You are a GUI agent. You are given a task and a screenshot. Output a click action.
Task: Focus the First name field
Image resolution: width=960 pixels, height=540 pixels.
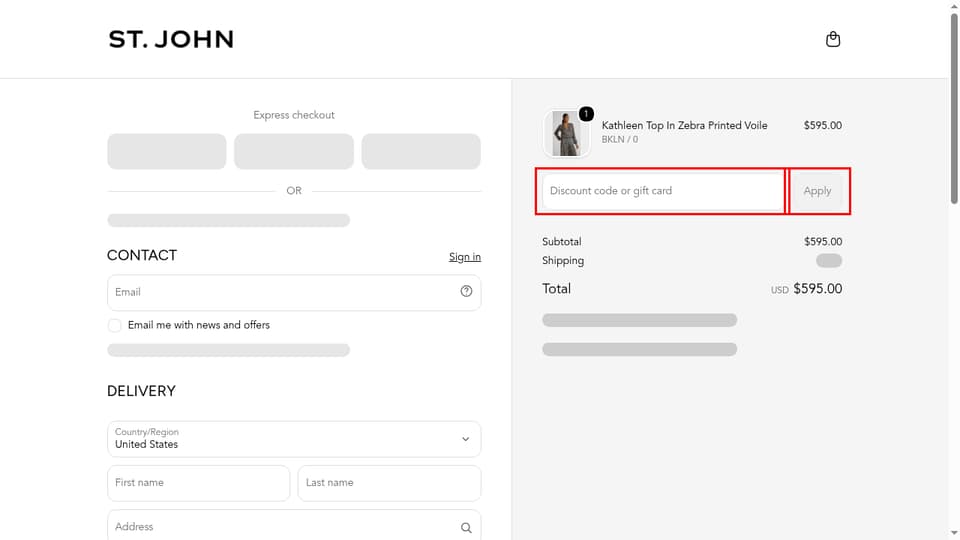pyautogui.click(x=198, y=483)
